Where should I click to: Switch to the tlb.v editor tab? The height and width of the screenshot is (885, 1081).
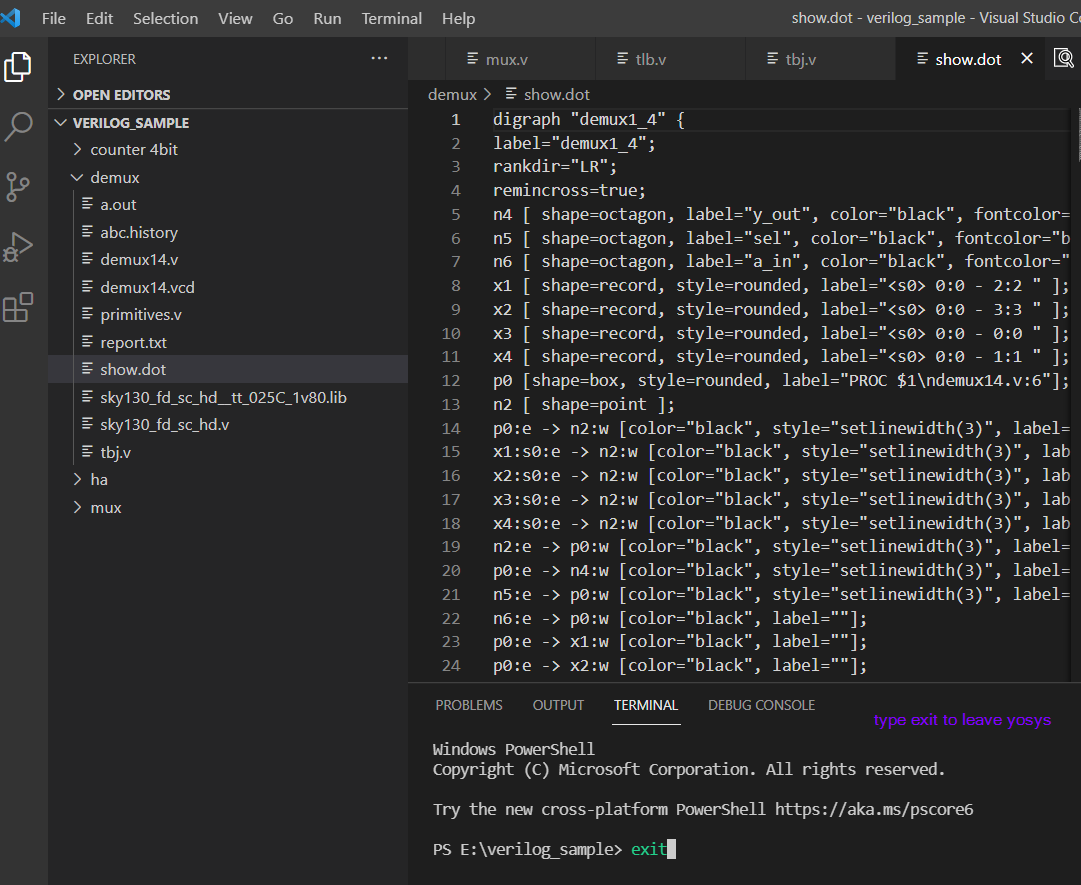tap(670, 59)
